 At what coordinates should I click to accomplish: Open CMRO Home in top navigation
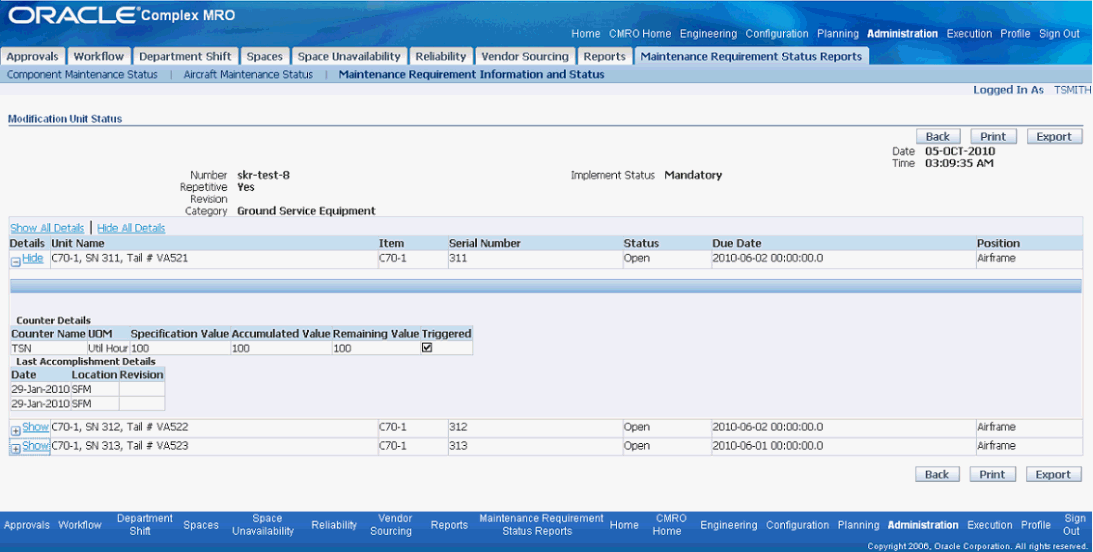(640, 33)
